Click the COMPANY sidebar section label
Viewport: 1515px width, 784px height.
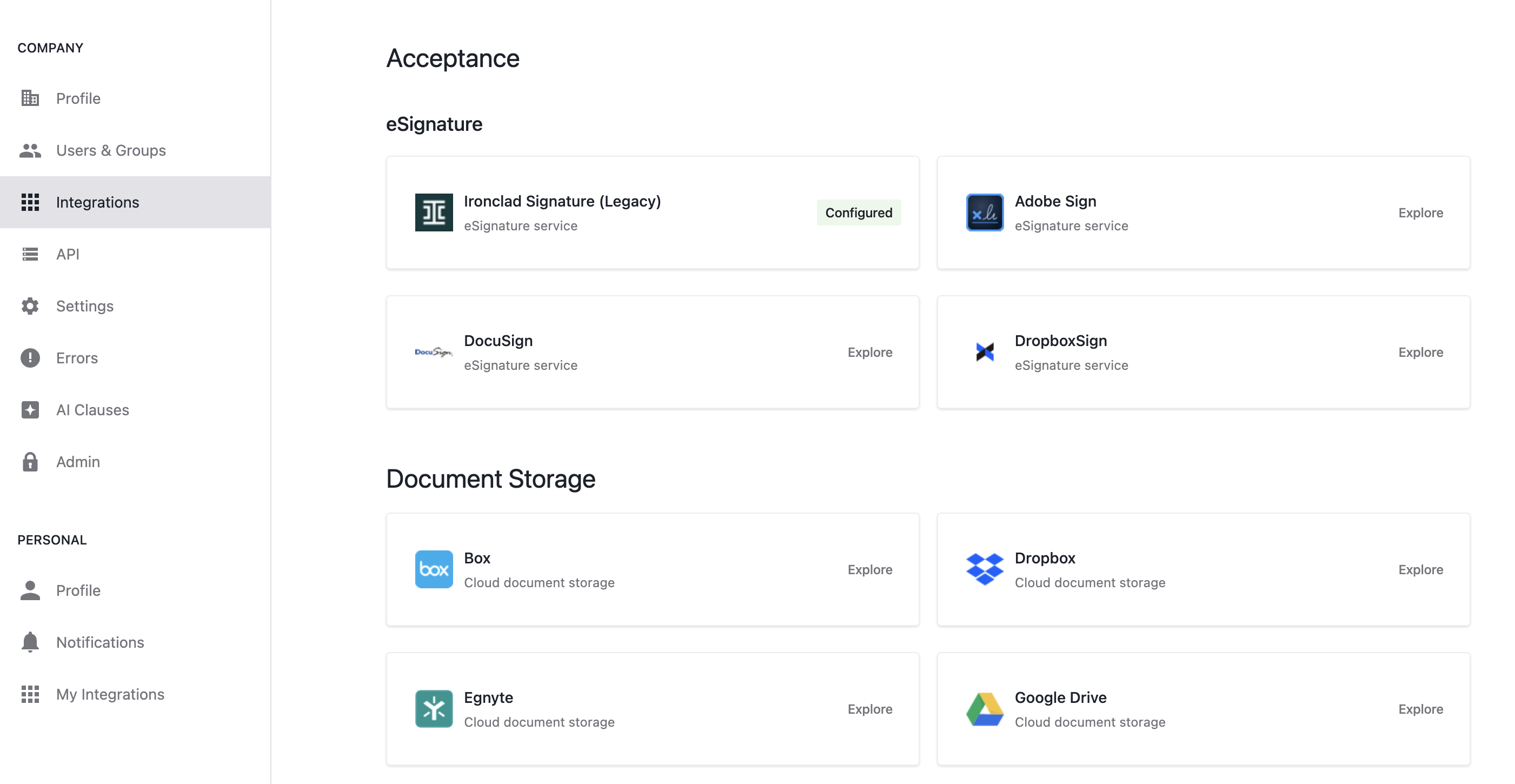click(x=51, y=48)
